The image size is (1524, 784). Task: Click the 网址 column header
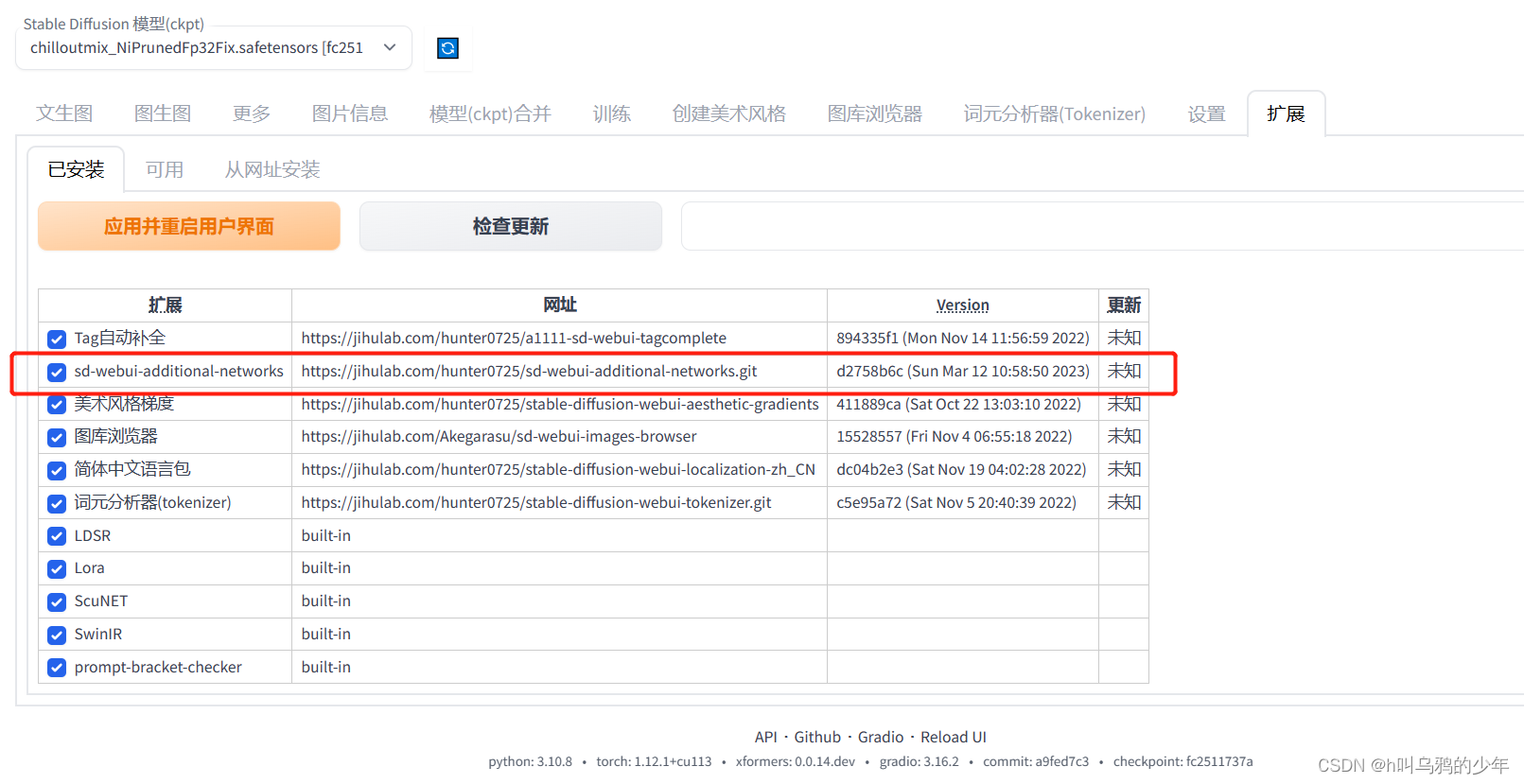click(560, 305)
